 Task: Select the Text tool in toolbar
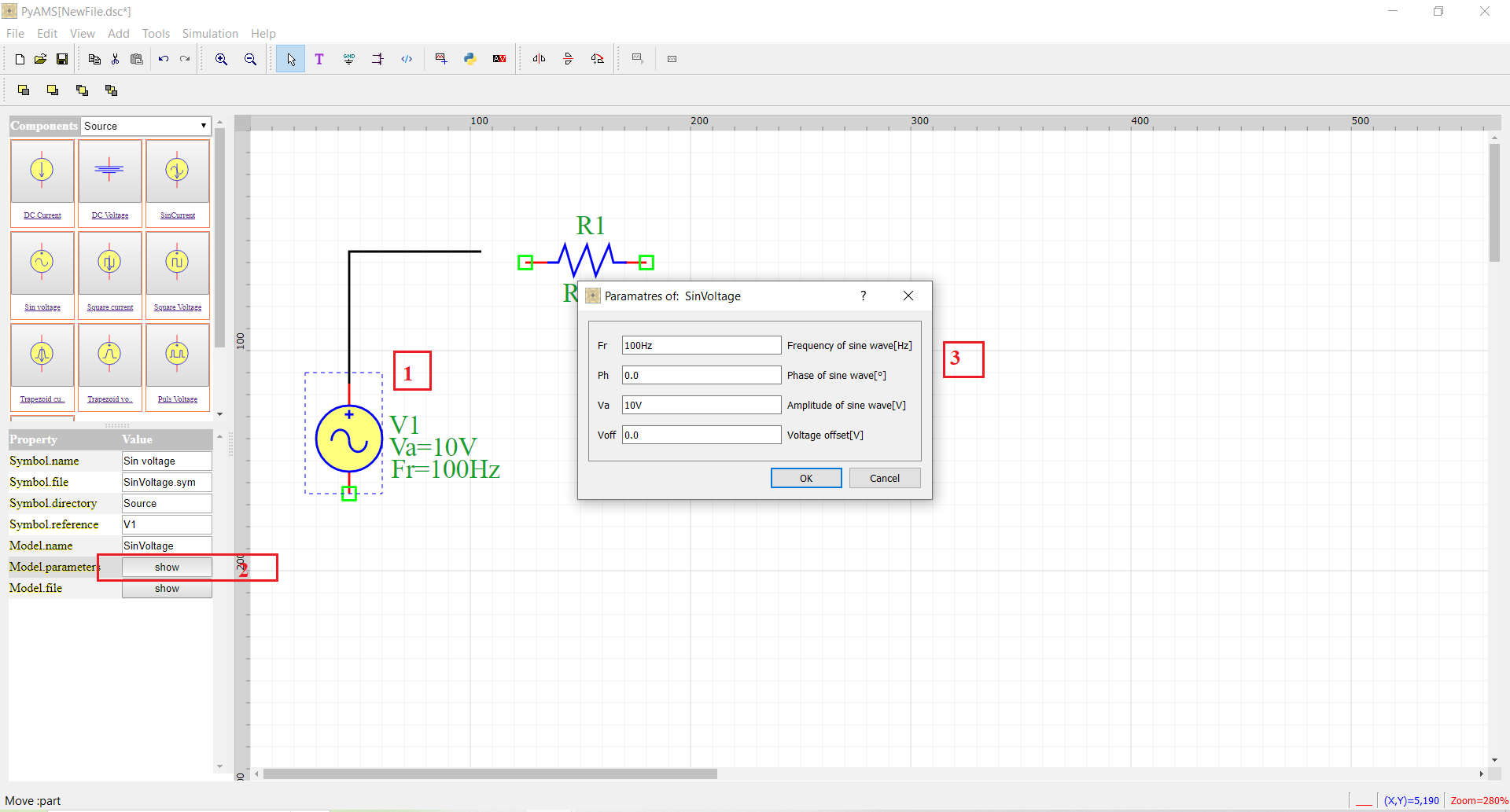(319, 59)
